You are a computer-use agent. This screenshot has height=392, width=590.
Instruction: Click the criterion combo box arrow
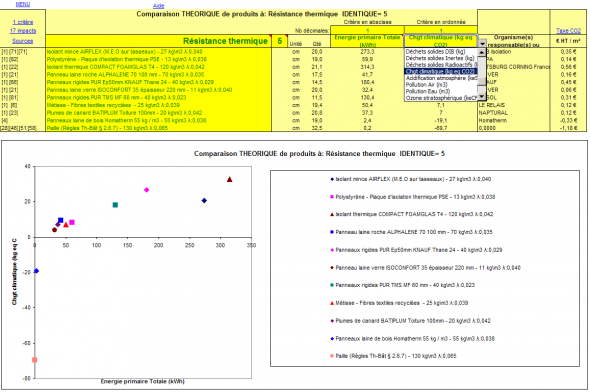coord(482,44)
